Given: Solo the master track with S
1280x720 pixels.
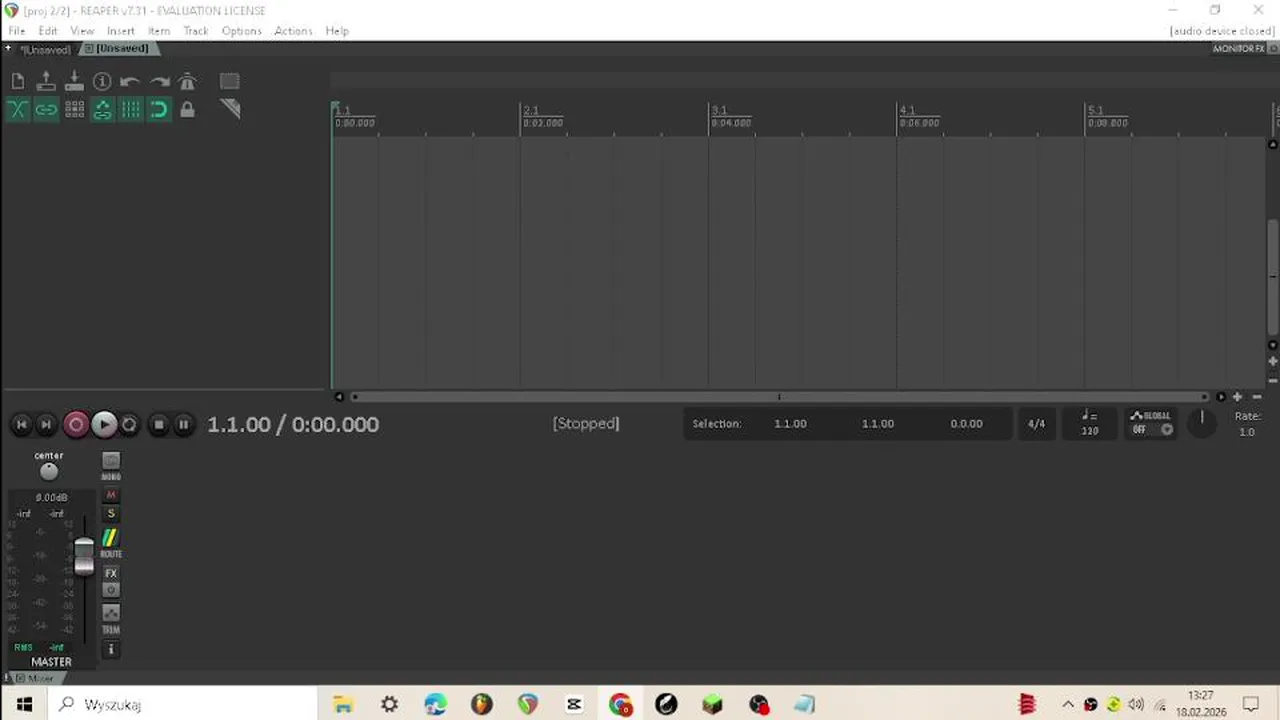Looking at the screenshot, I should (111, 514).
